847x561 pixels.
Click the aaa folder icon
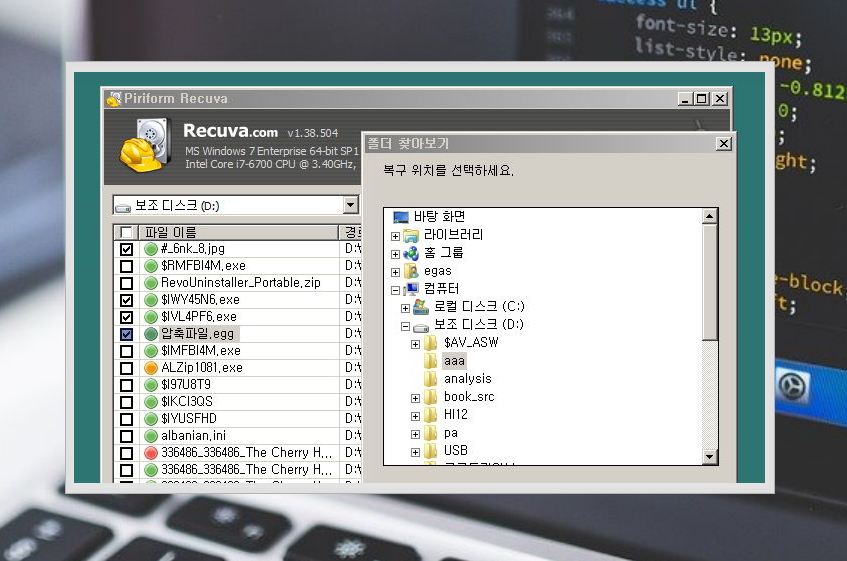point(431,361)
